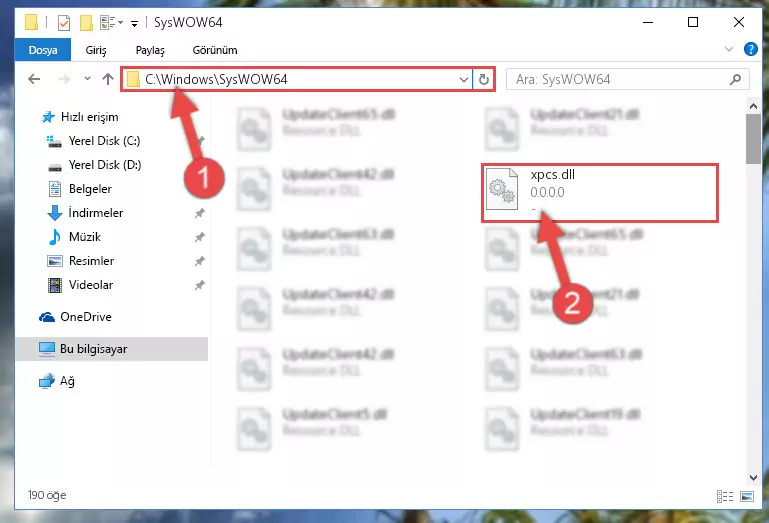This screenshot has height=523, width=769.
Task: Click the New folder quick access icon
Action: [86, 23]
